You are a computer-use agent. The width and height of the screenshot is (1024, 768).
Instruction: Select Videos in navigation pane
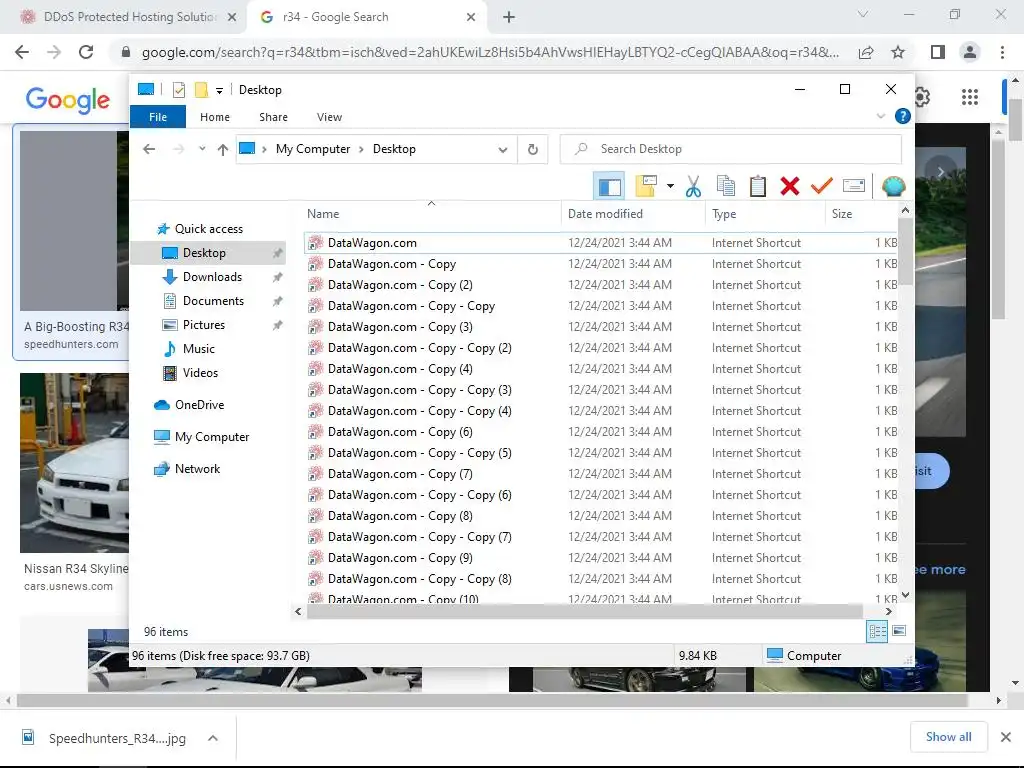[200, 373]
